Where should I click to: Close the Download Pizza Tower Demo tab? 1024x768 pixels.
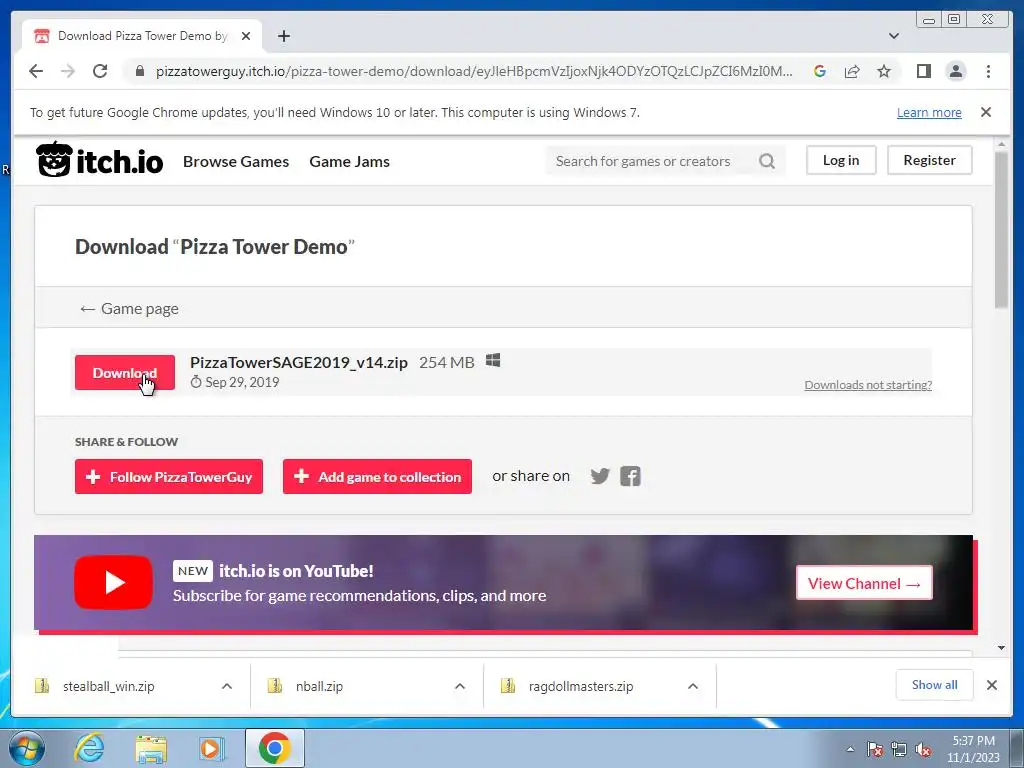[246, 36]
